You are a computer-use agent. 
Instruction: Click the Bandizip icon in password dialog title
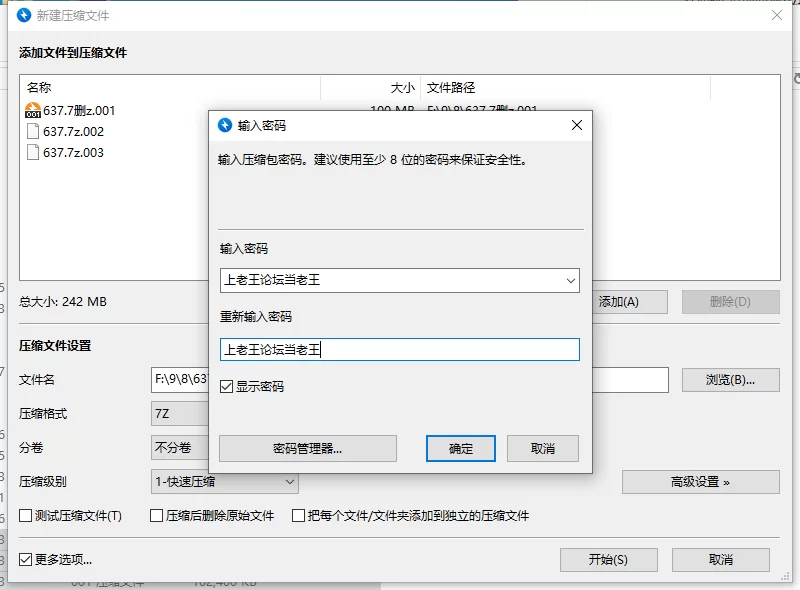226,125
